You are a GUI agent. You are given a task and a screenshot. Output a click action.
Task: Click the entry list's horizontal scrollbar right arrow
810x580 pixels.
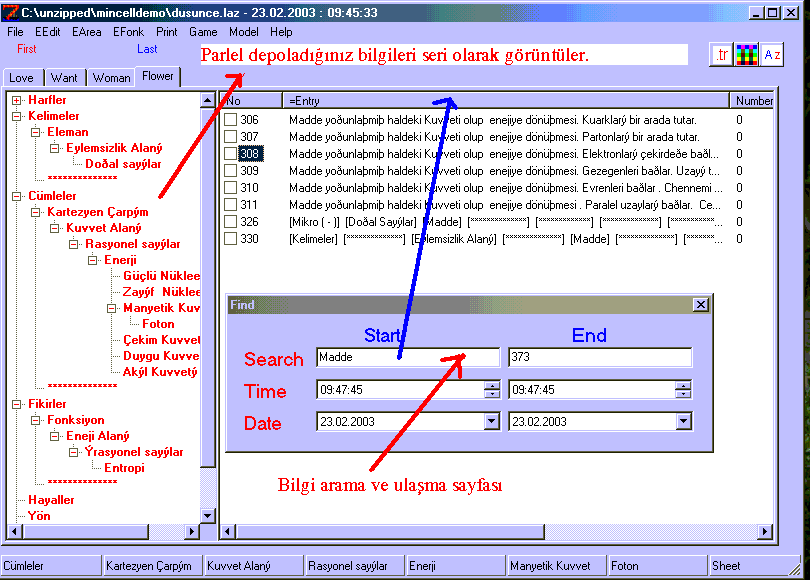(x=765, y=531)
